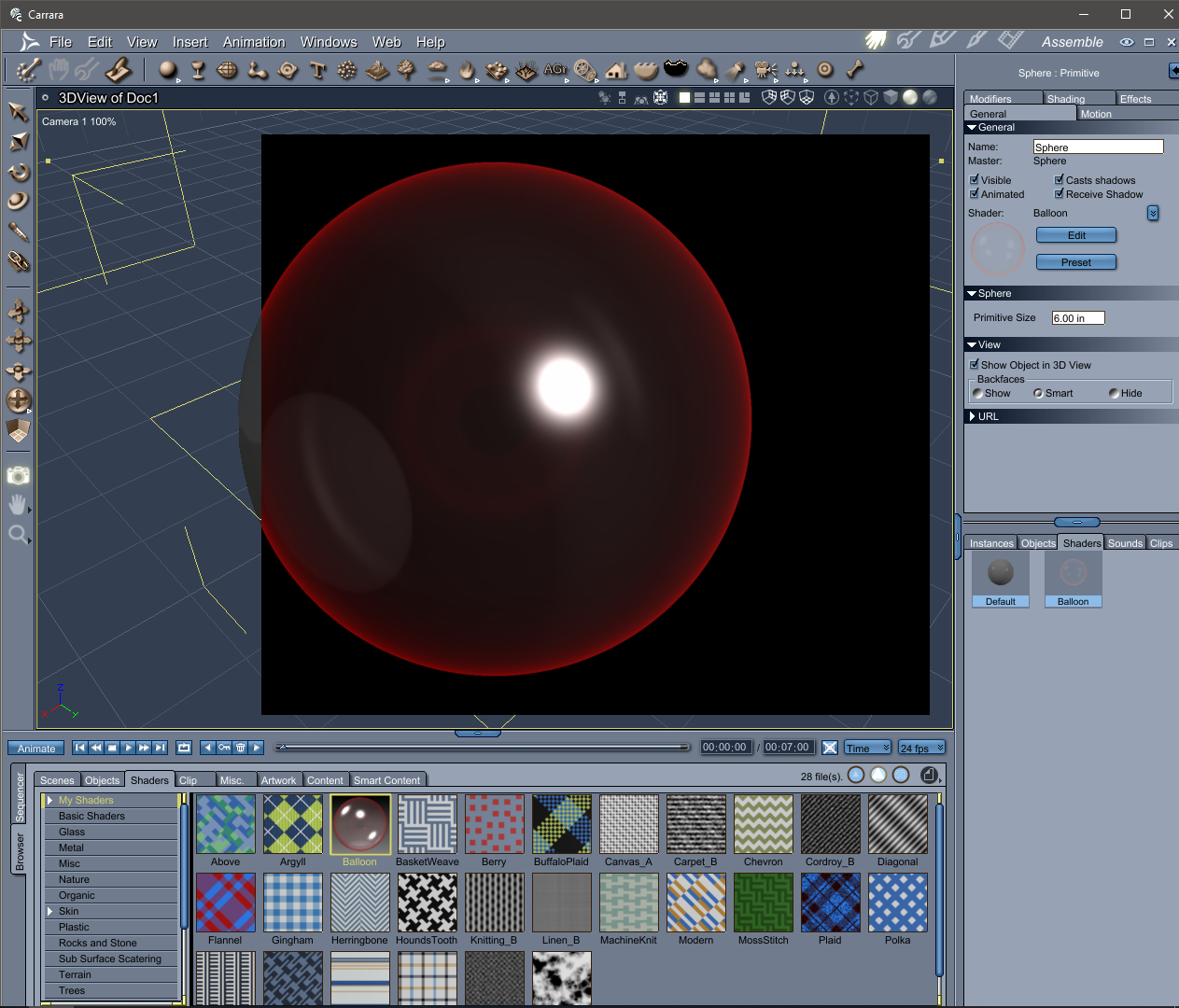Switch to single-view layout in the 3D view
The image size is (1179, 1008).
click(684, 97)
